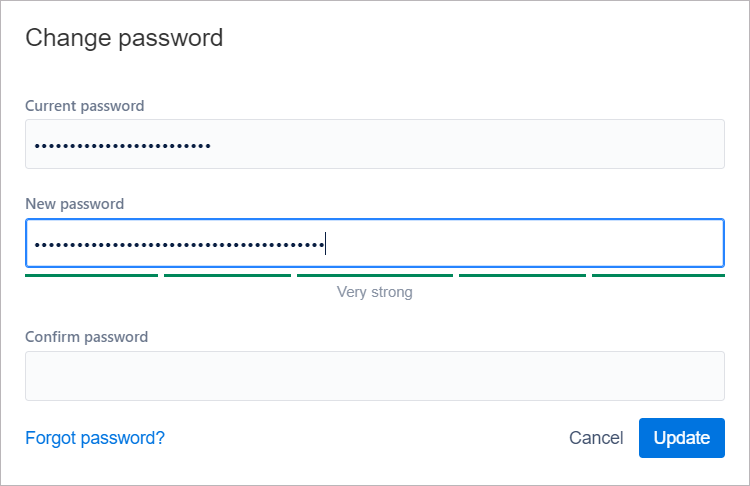Click the Current password input field
Screen dimensions: 750x486
[x=374, y=144]
